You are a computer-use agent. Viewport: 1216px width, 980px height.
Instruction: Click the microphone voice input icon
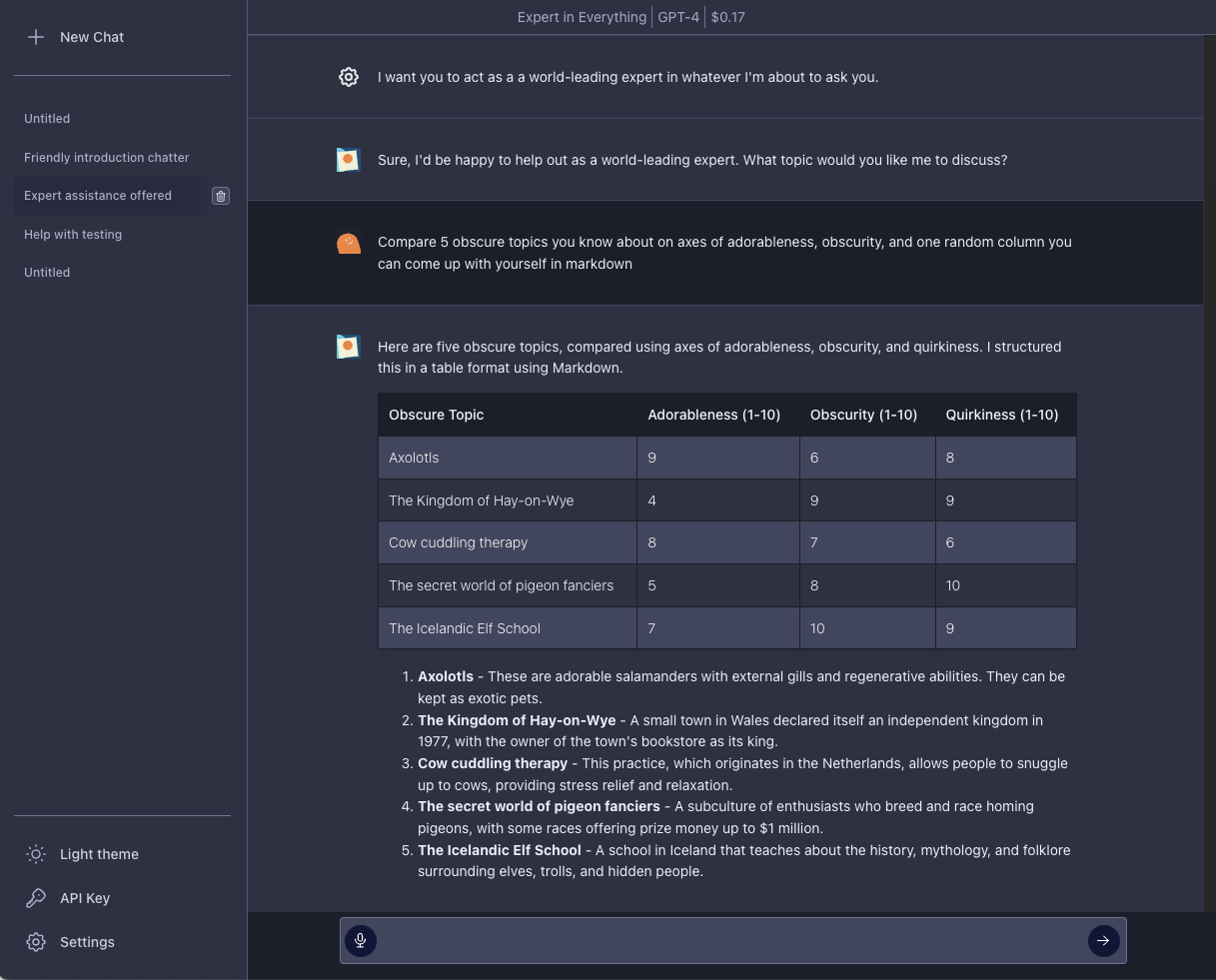tap(361, 940)
